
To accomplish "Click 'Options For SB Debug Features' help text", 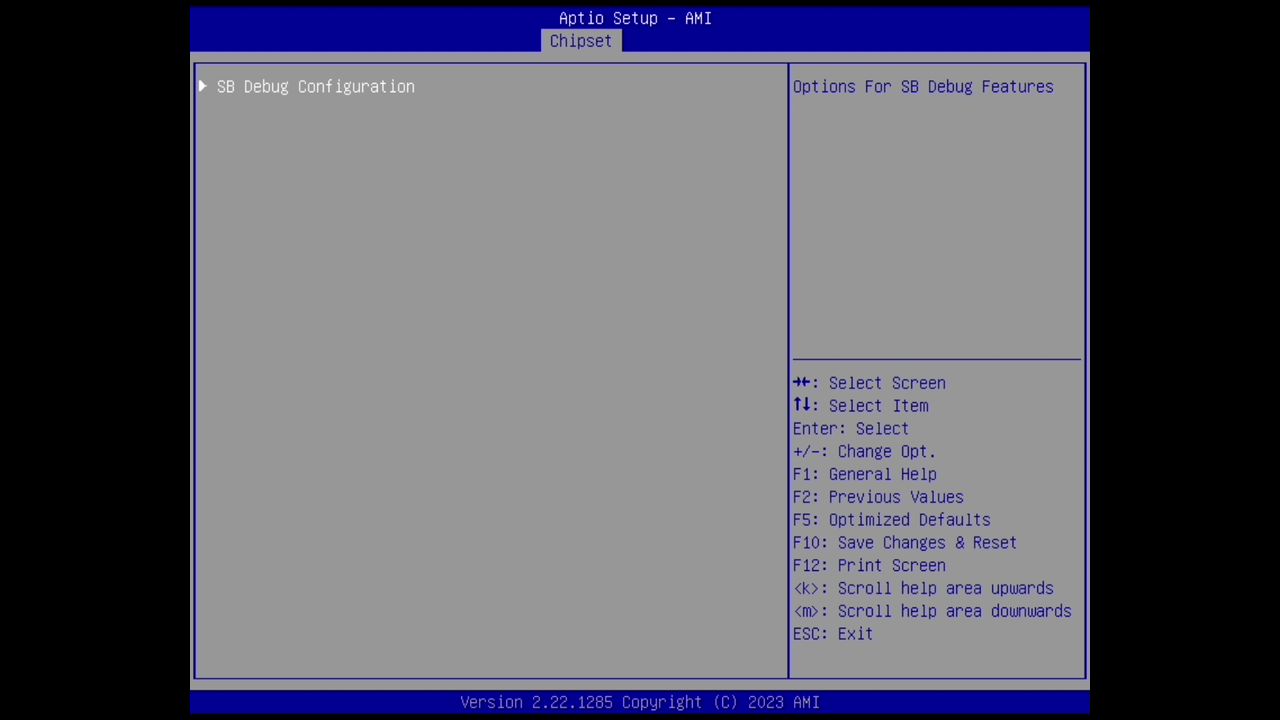I will pyautogui.click(x=923, y=87).
